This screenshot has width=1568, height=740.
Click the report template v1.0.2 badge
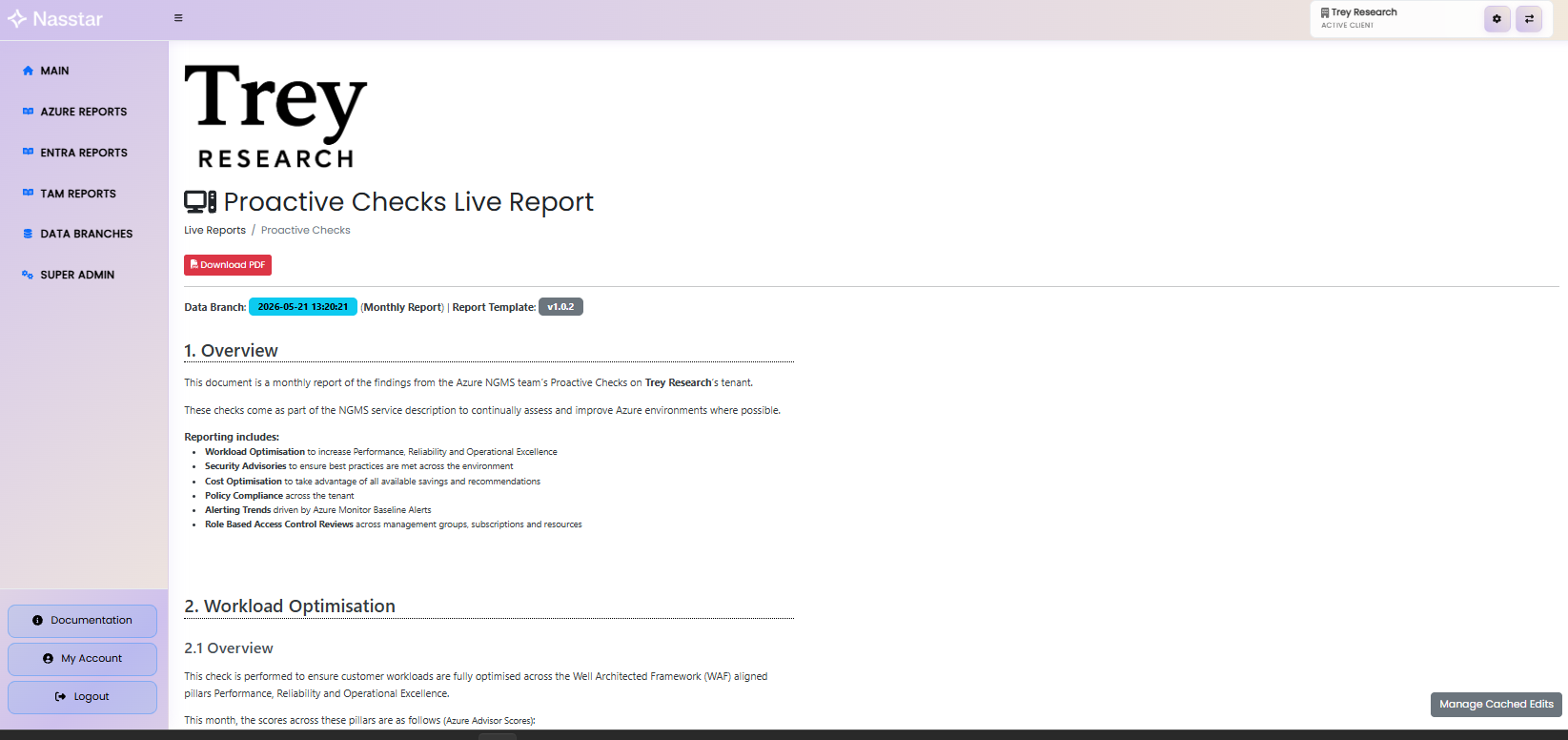pos(560,307)
